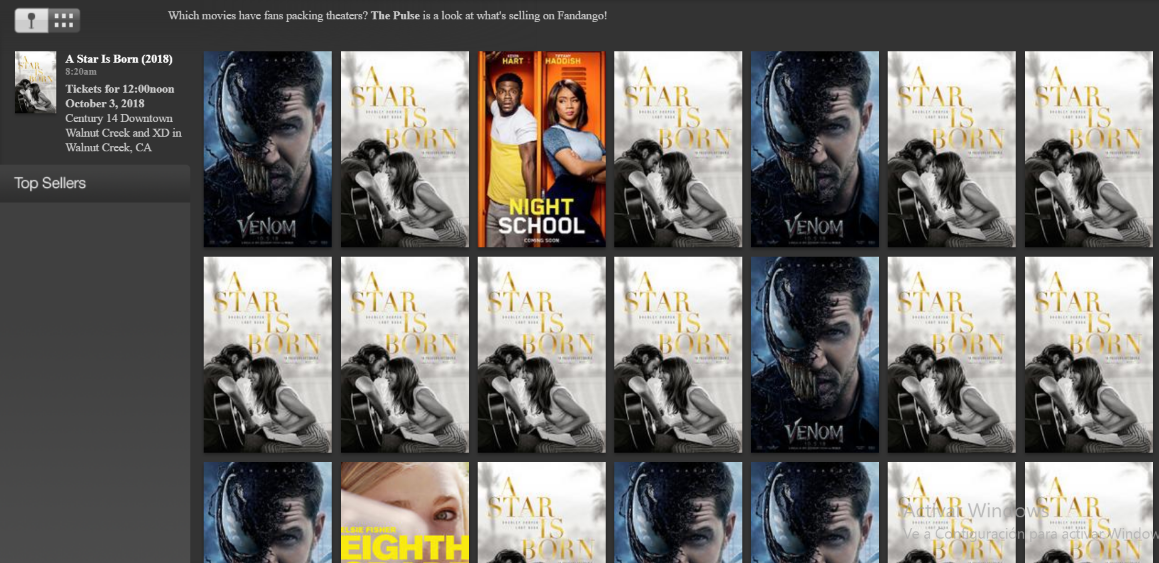The height and width of the screenshot is (563, 1159).
Task: Click the Star Is Born poster right of Eighth Grade
Action: coord(542,513)
